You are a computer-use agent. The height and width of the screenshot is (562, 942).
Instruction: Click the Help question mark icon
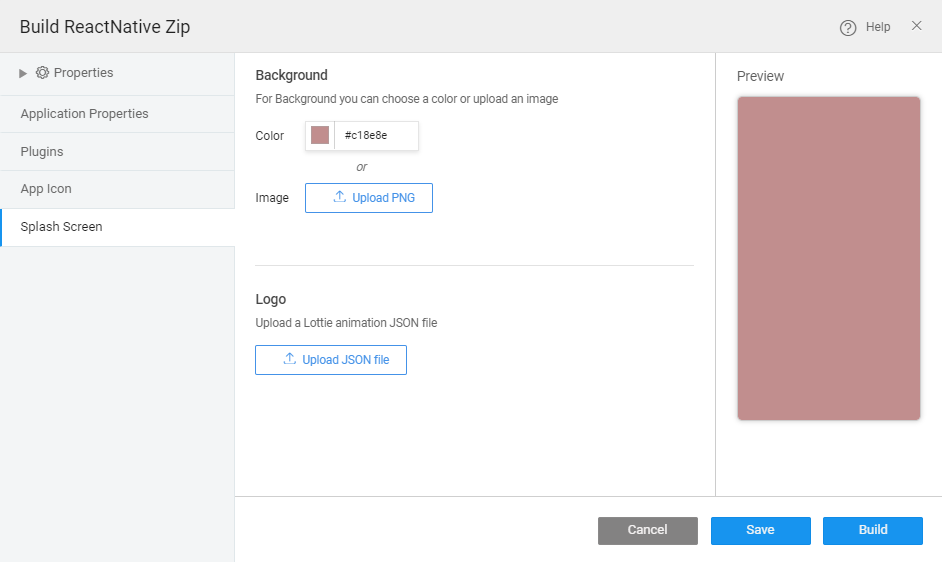[848, 28]
